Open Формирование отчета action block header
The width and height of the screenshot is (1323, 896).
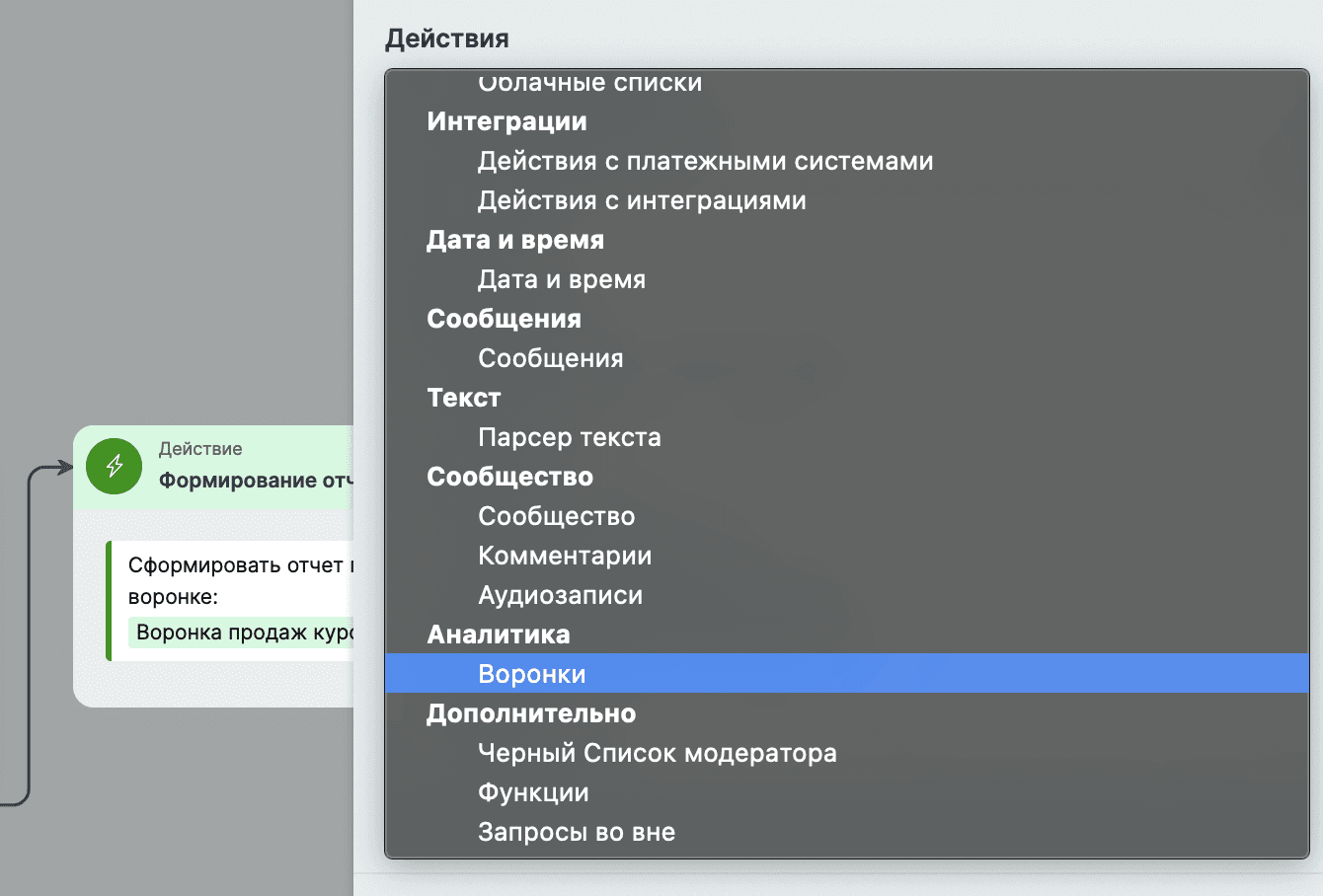251,480
